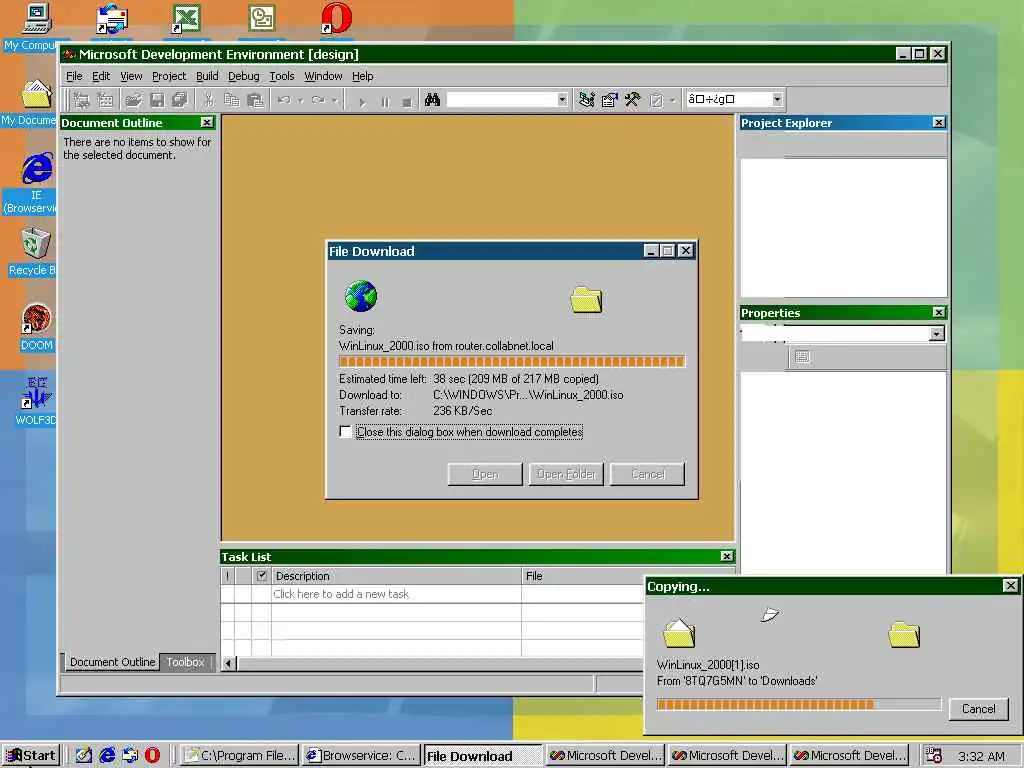Open the Redo history dropdown arrow

point(334,100)
